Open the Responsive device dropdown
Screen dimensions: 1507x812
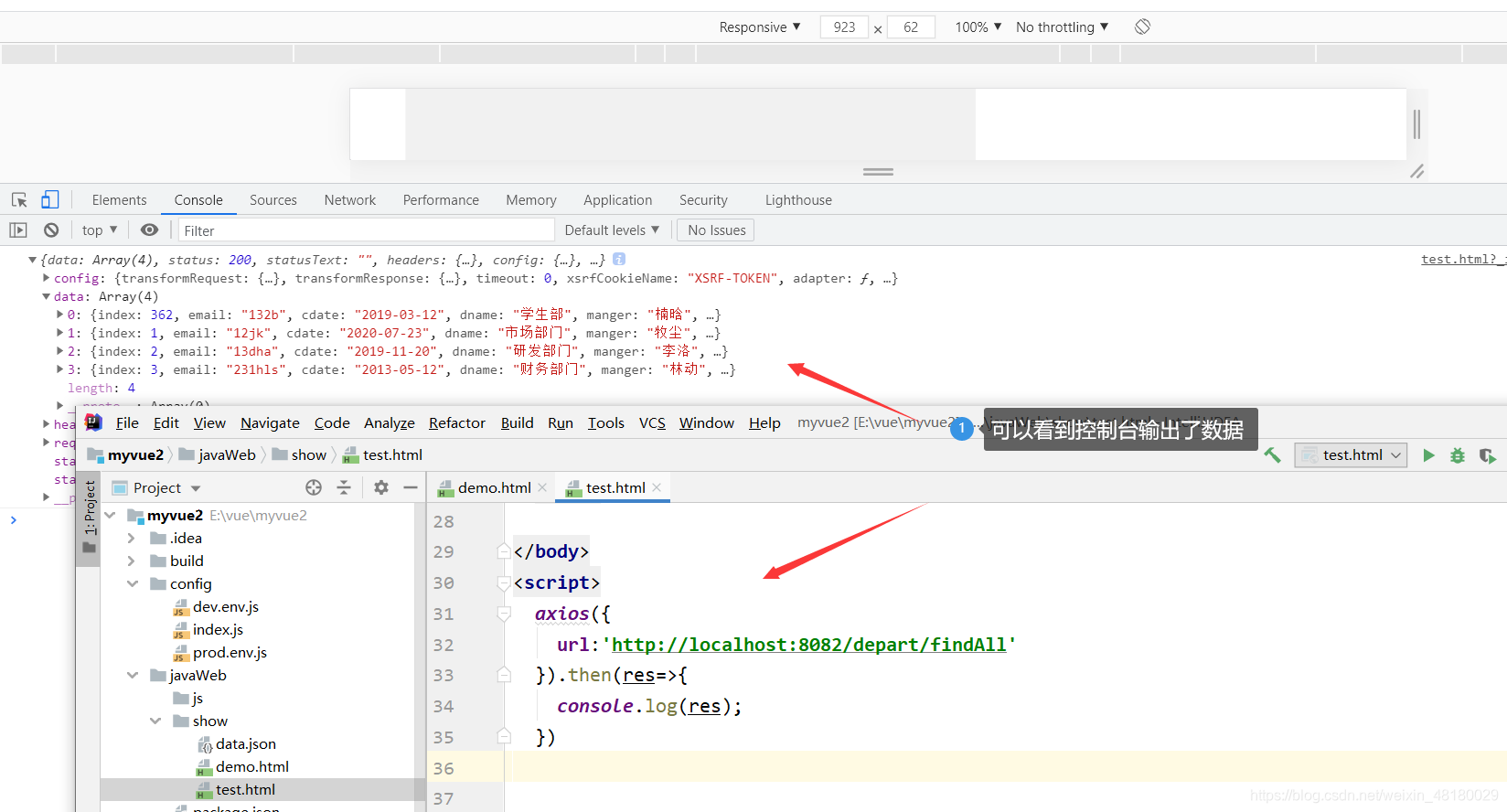pos(760,27)
